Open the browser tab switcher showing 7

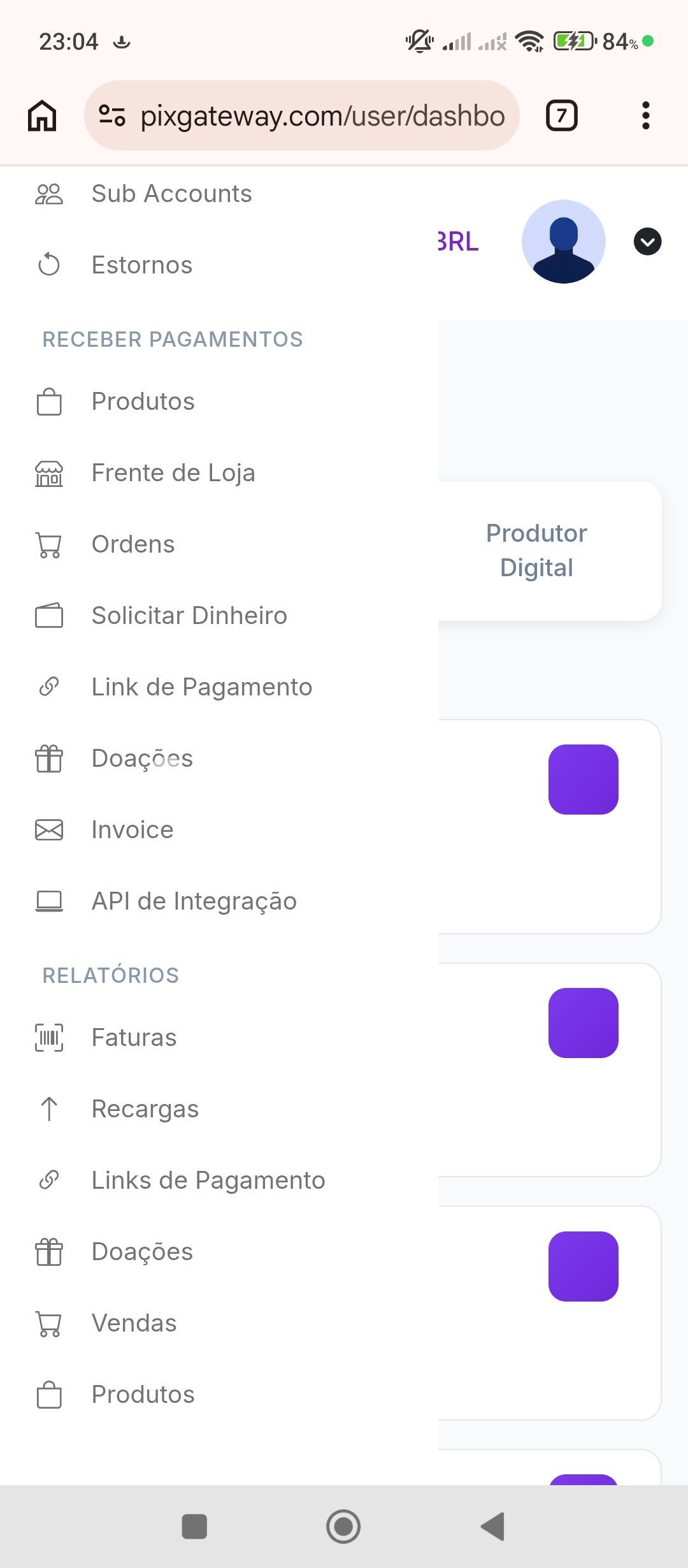tap(561, 115)
